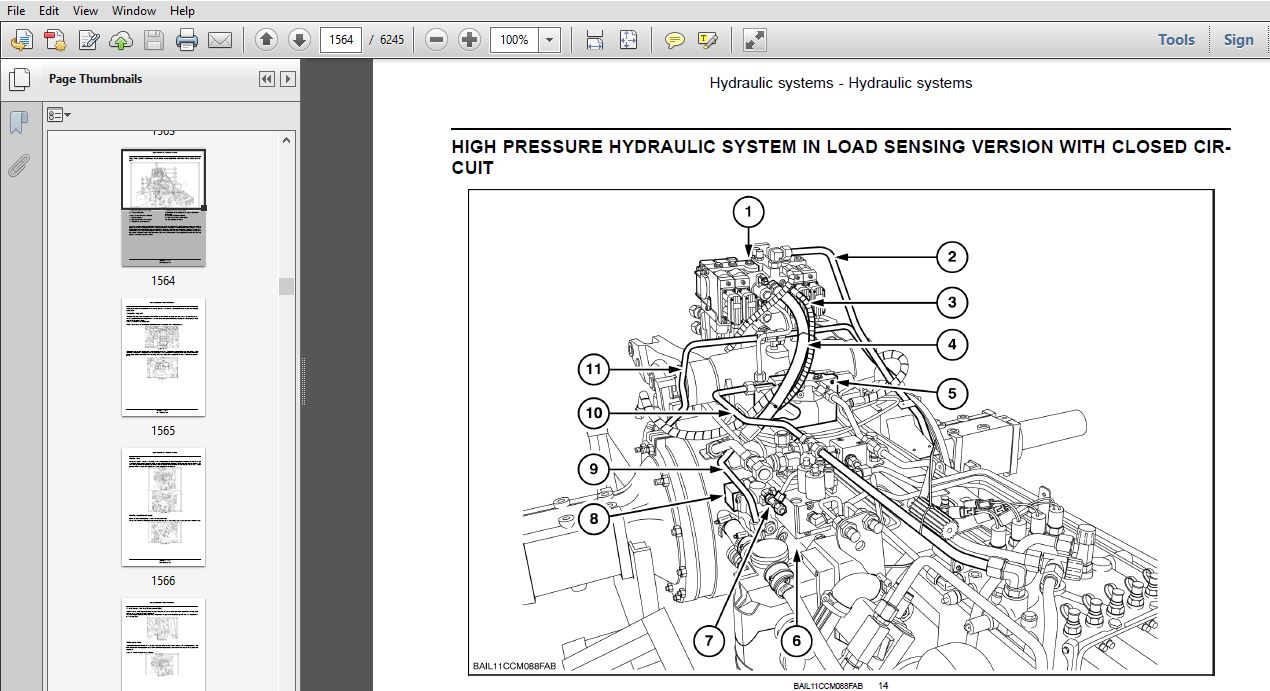Click the zoom level field showing 100%

tap(514, 40)
